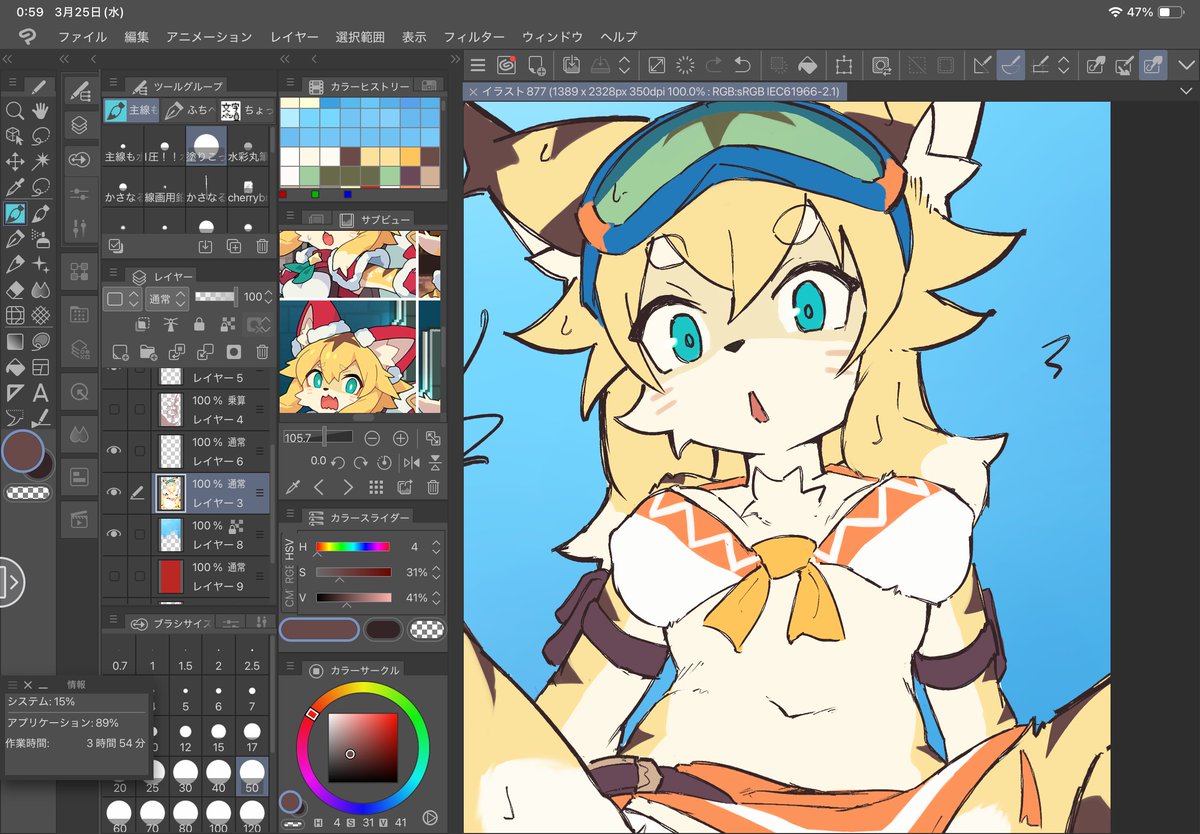Select the Eraser tool
This screenshot has width=1200, height=834.
pos(15,290)
